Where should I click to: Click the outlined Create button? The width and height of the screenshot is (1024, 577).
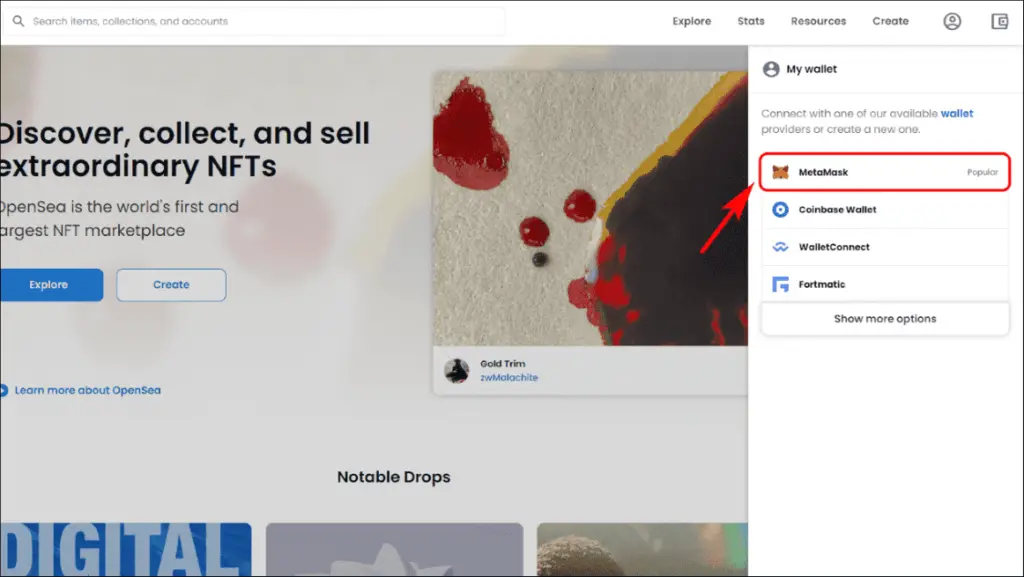pyautogui.click(x=171, y=285)
